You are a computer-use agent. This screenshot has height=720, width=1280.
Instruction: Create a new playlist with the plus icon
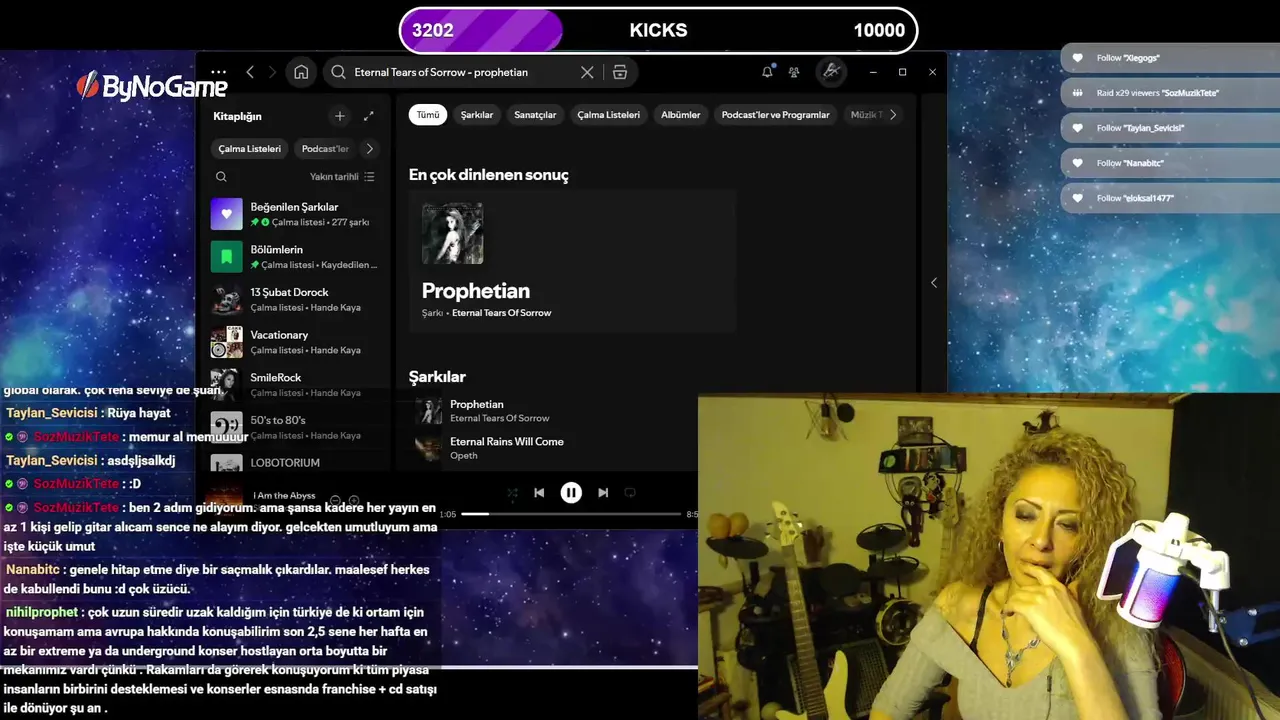click(340, 116)
